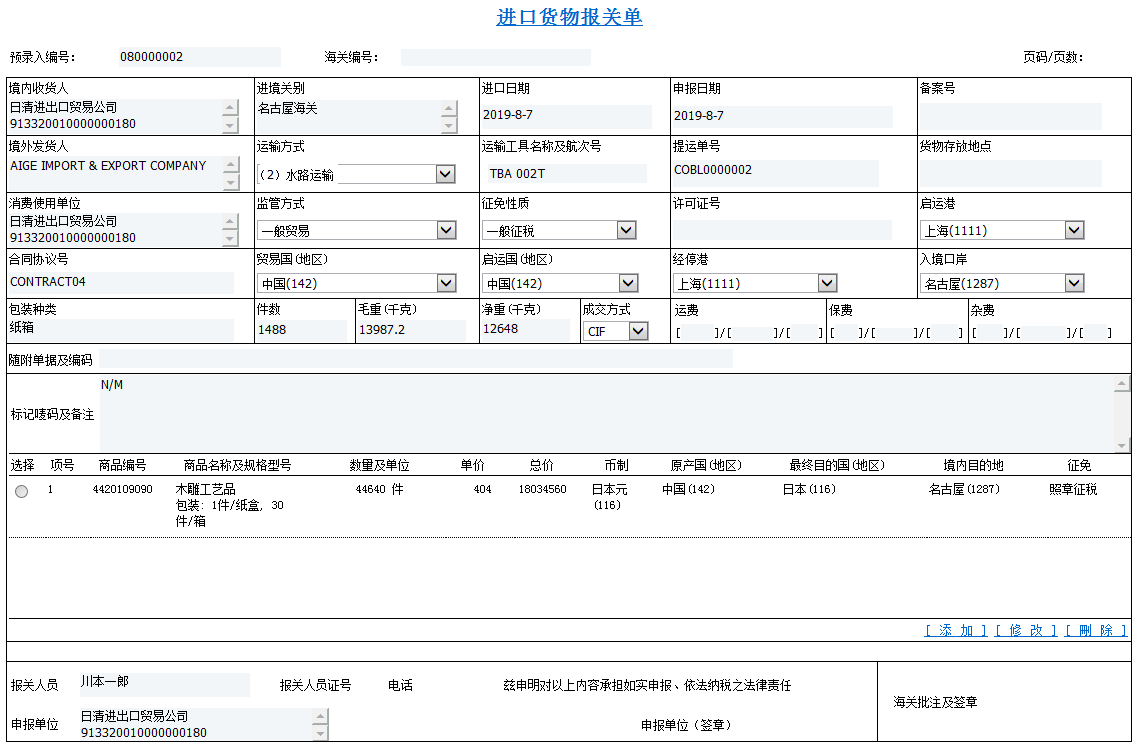The image size is (1138, 749).
Task: Open the 监管方式 一般贸易 dropdown
Action: [x=445, y=231]
